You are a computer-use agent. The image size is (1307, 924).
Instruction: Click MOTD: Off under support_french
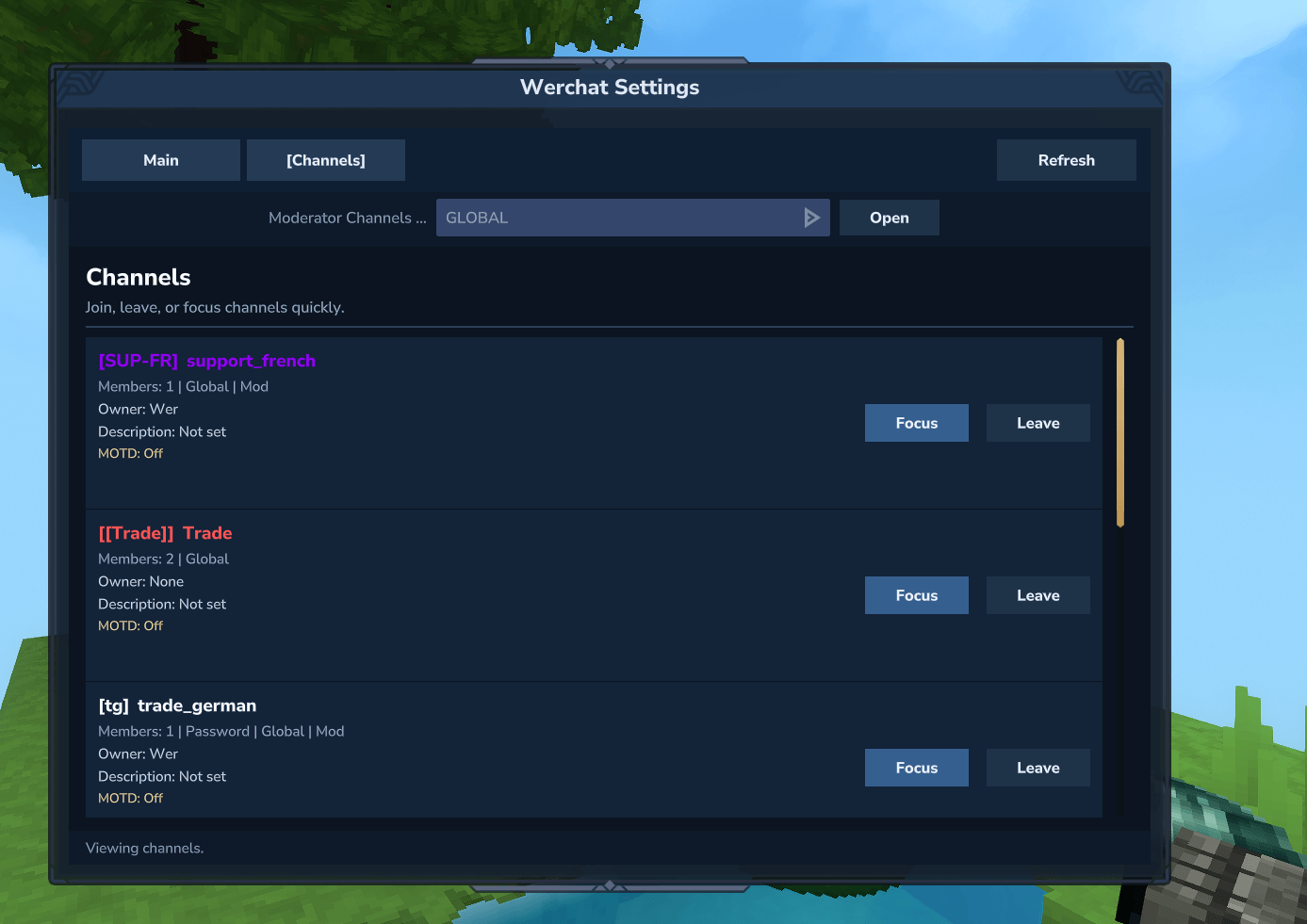(x=131, y=453)
